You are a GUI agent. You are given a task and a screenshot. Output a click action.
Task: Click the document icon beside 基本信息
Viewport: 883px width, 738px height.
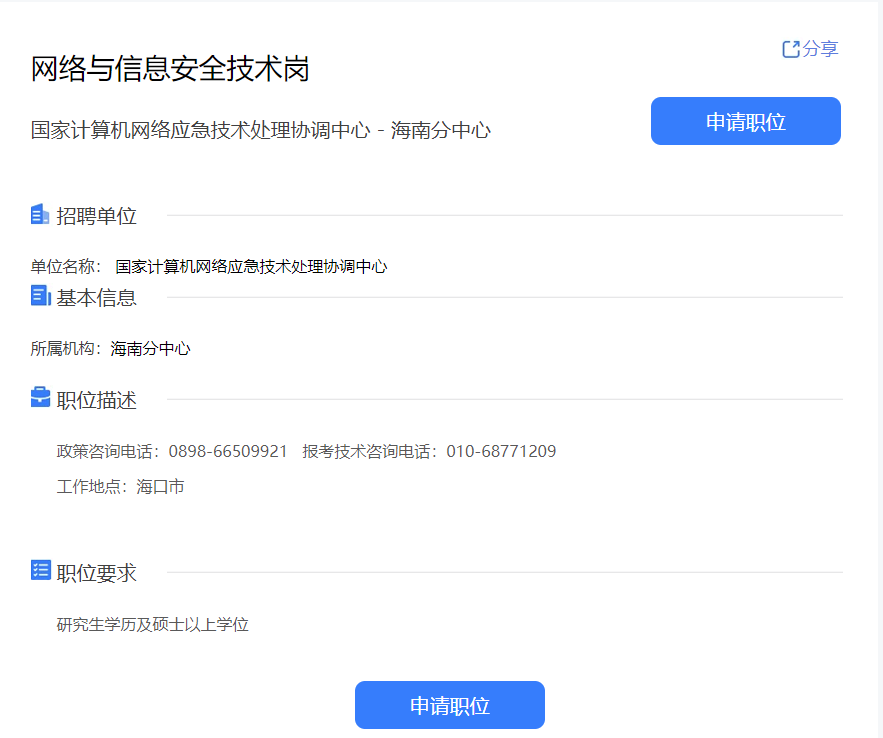tap(40, 296)
